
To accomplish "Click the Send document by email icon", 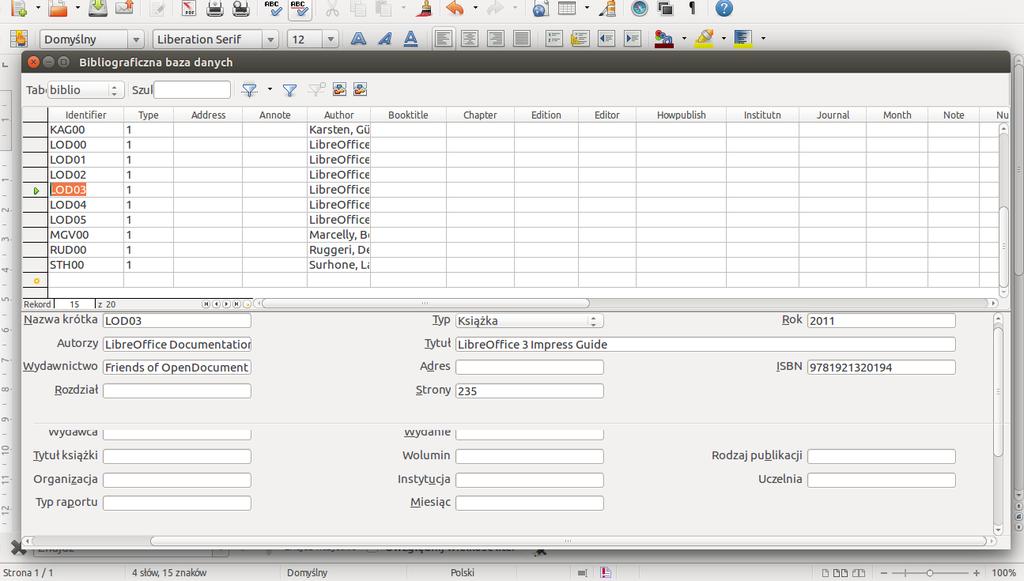I will point(124,8).
